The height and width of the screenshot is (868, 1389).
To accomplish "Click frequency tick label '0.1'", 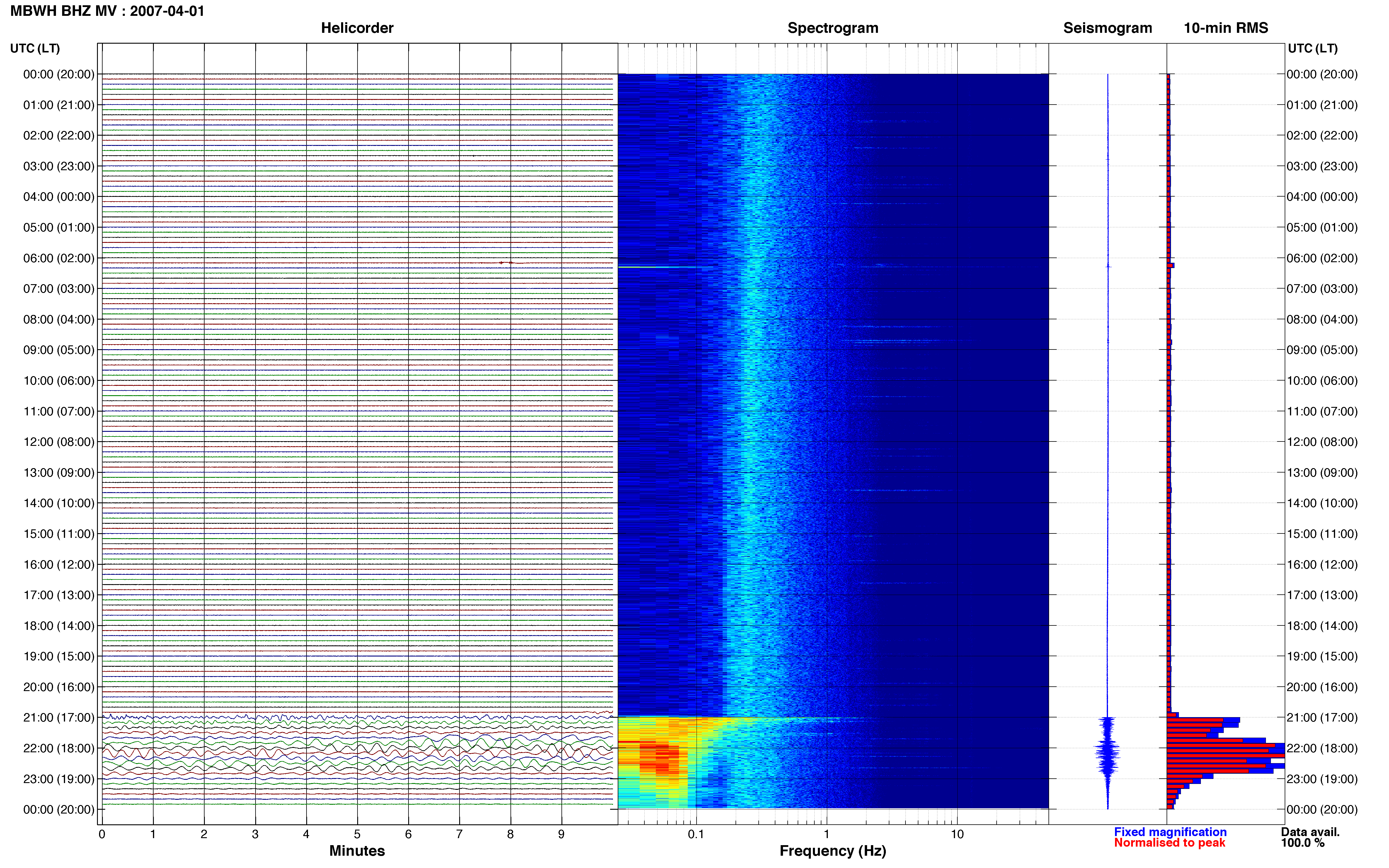I will click(x=696, y=834).
